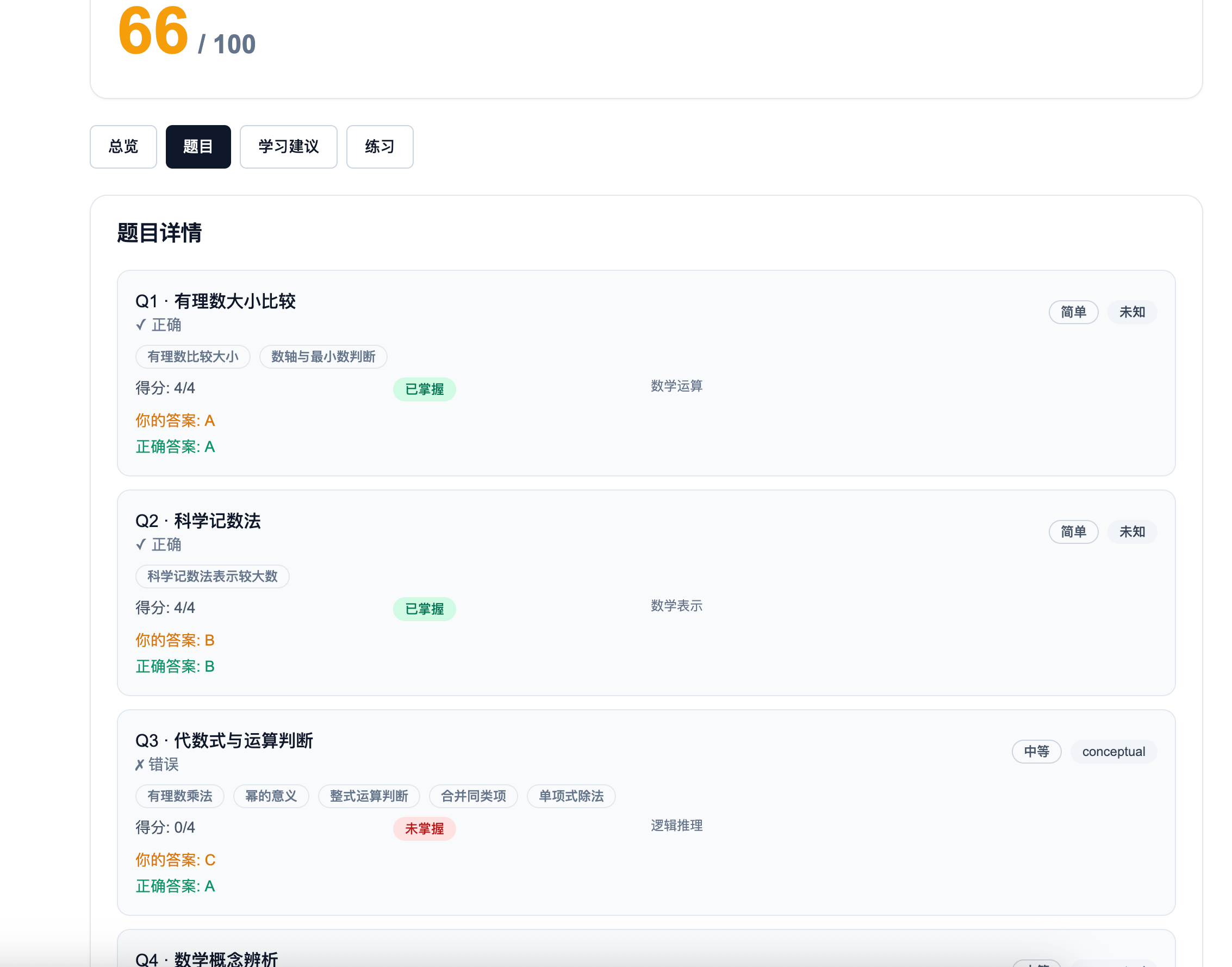This screenshot has height=967, width=1232.
Task: Select the 单项式除法 tag
Action: tap(570, 796)
